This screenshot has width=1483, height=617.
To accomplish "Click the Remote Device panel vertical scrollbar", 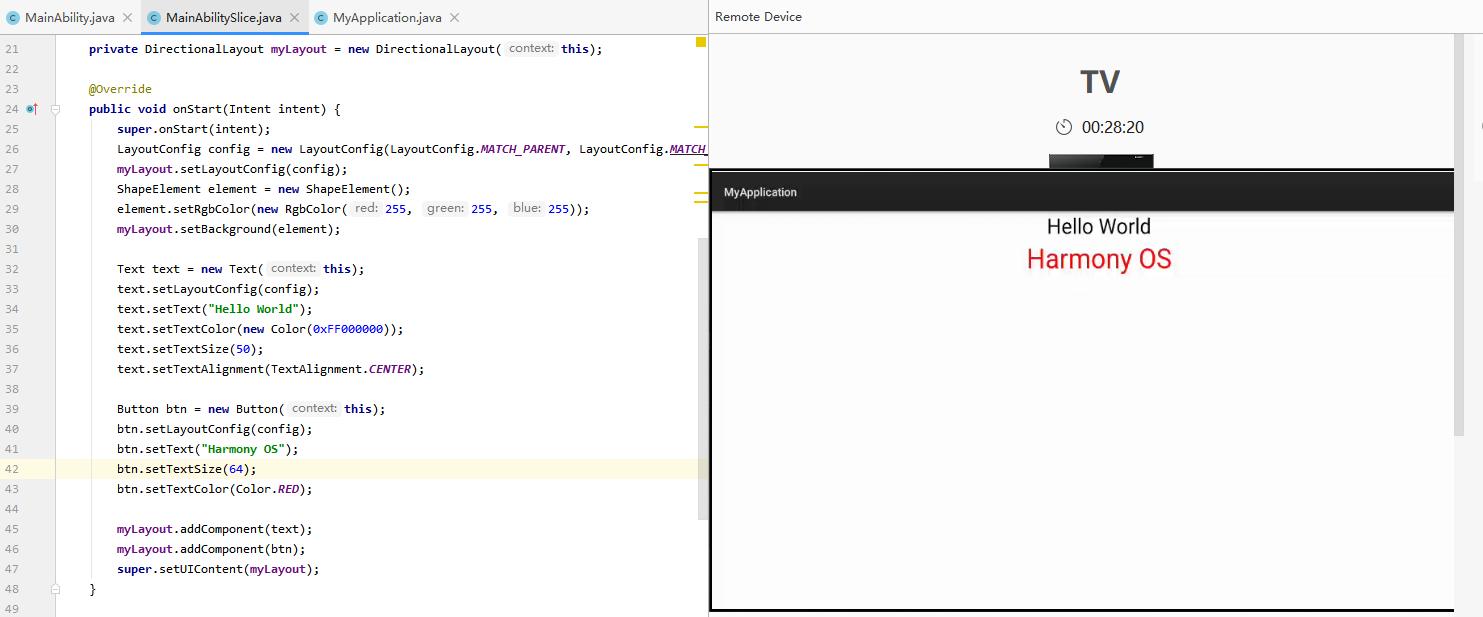I will [1458, 235].
